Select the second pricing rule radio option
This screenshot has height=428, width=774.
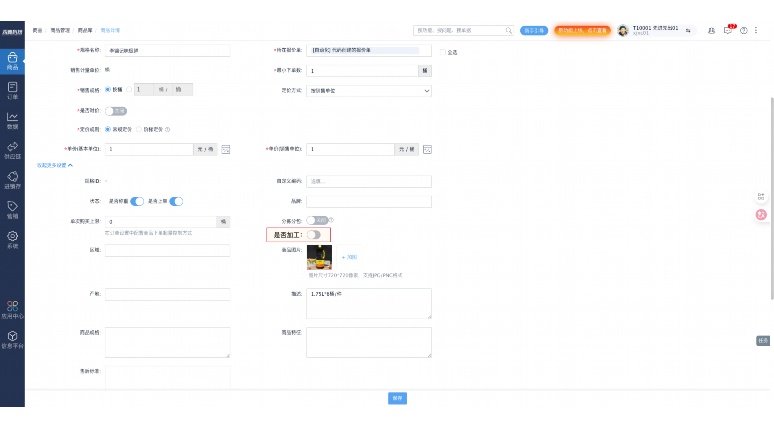click(x=139, y=129)
